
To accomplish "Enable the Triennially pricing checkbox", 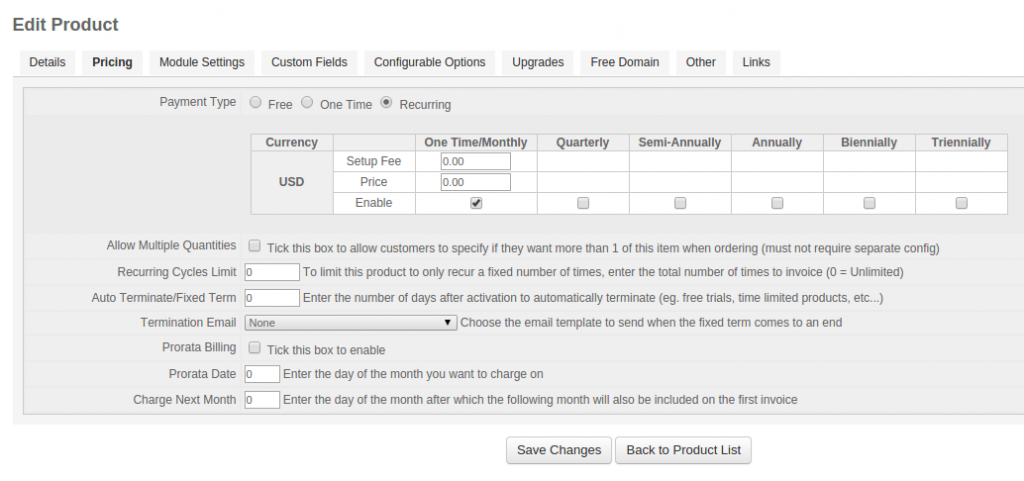I will (961, 203).
